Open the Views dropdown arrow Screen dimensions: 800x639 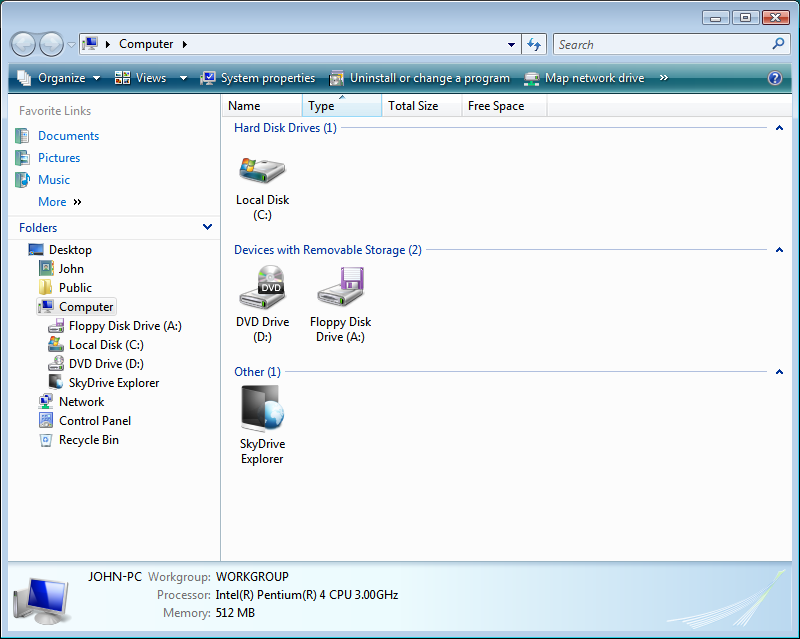[x=183, y=78]
